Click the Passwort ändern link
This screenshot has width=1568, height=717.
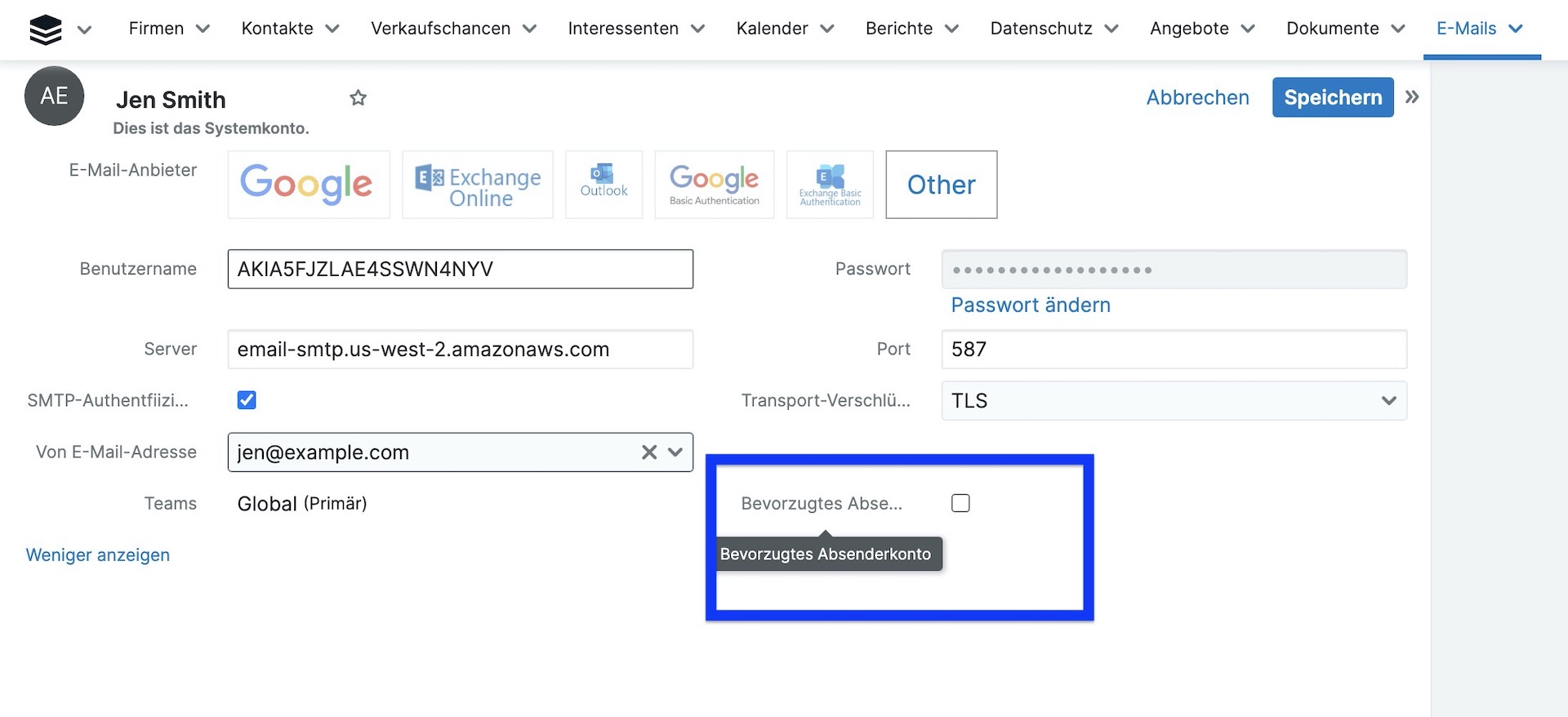(1031, 305)
